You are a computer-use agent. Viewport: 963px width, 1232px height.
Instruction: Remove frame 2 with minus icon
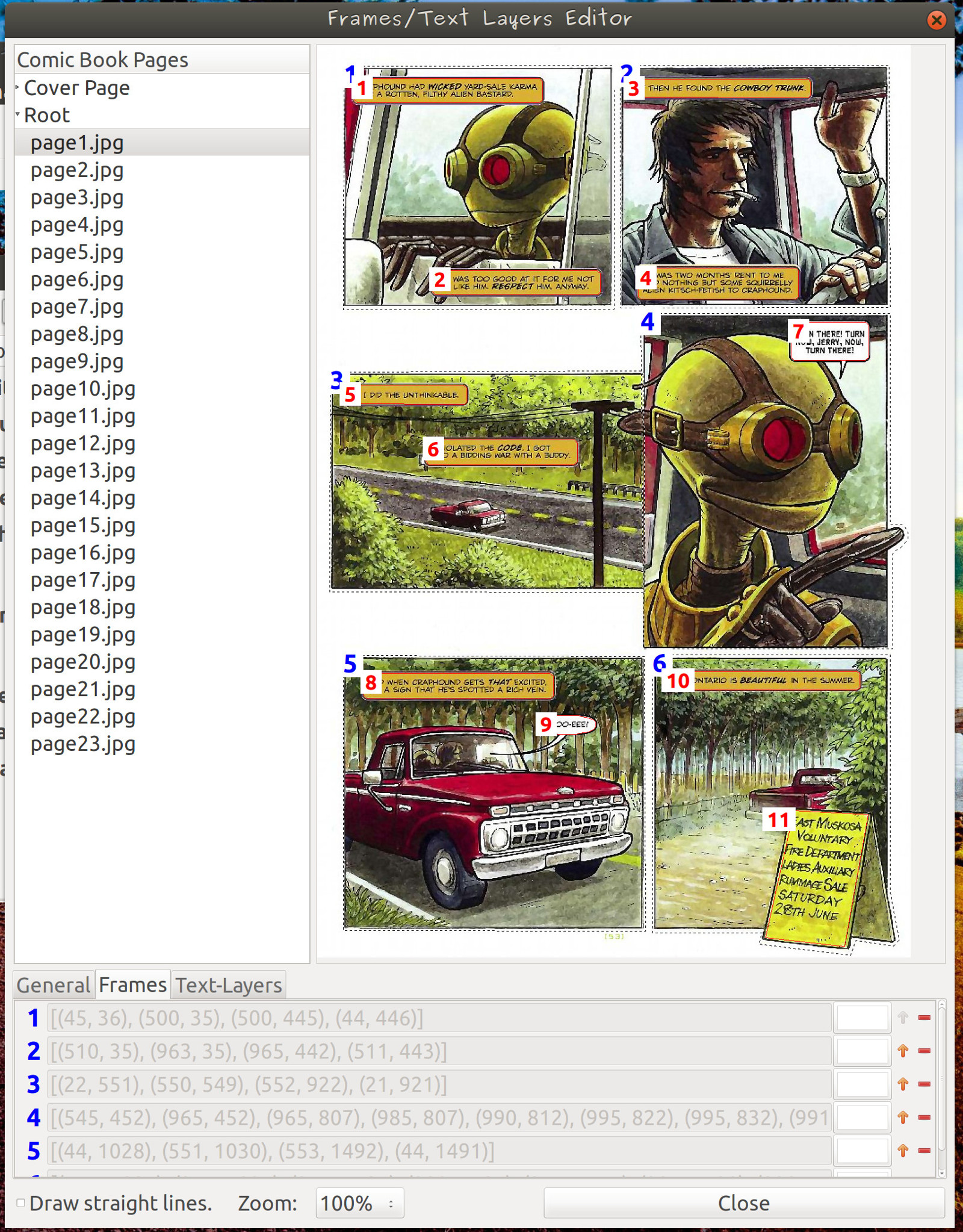924,1051
